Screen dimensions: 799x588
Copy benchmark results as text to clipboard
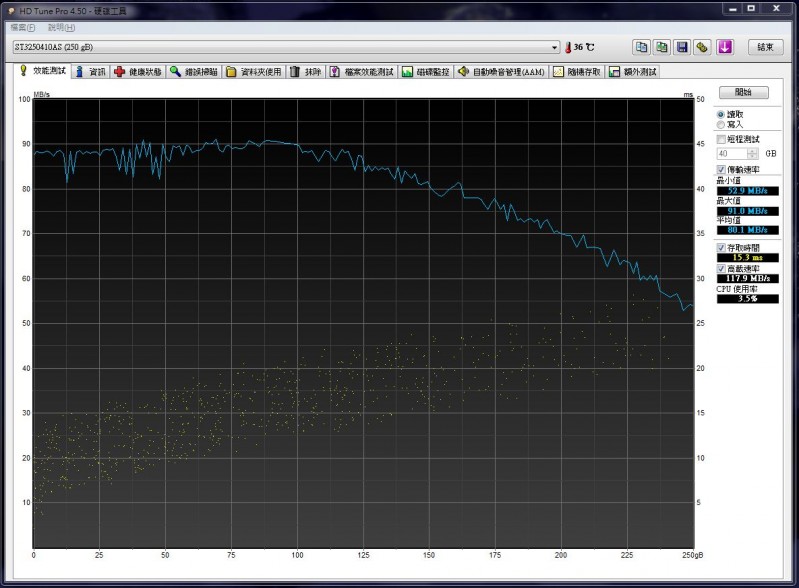pyautogui.click(x=641, y=47)
